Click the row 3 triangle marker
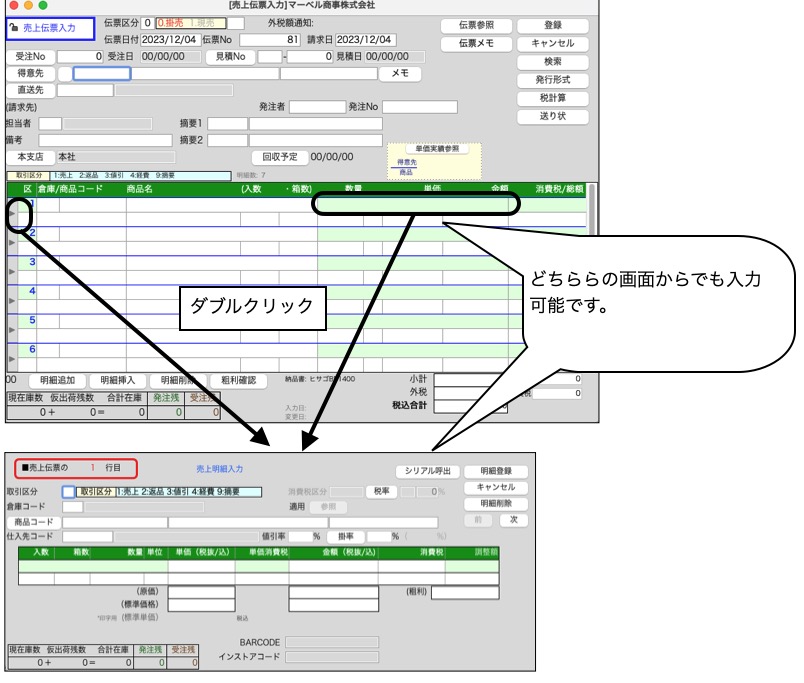Screen dimensions: 804x683 click(12, 271)
